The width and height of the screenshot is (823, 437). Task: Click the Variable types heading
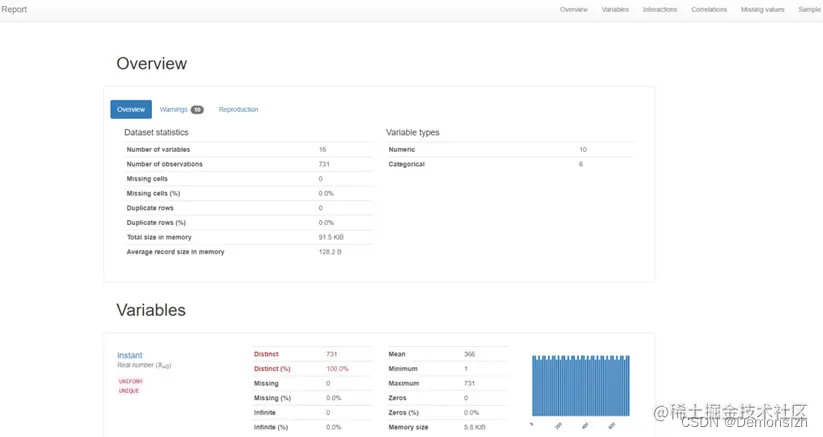[413, 133]
